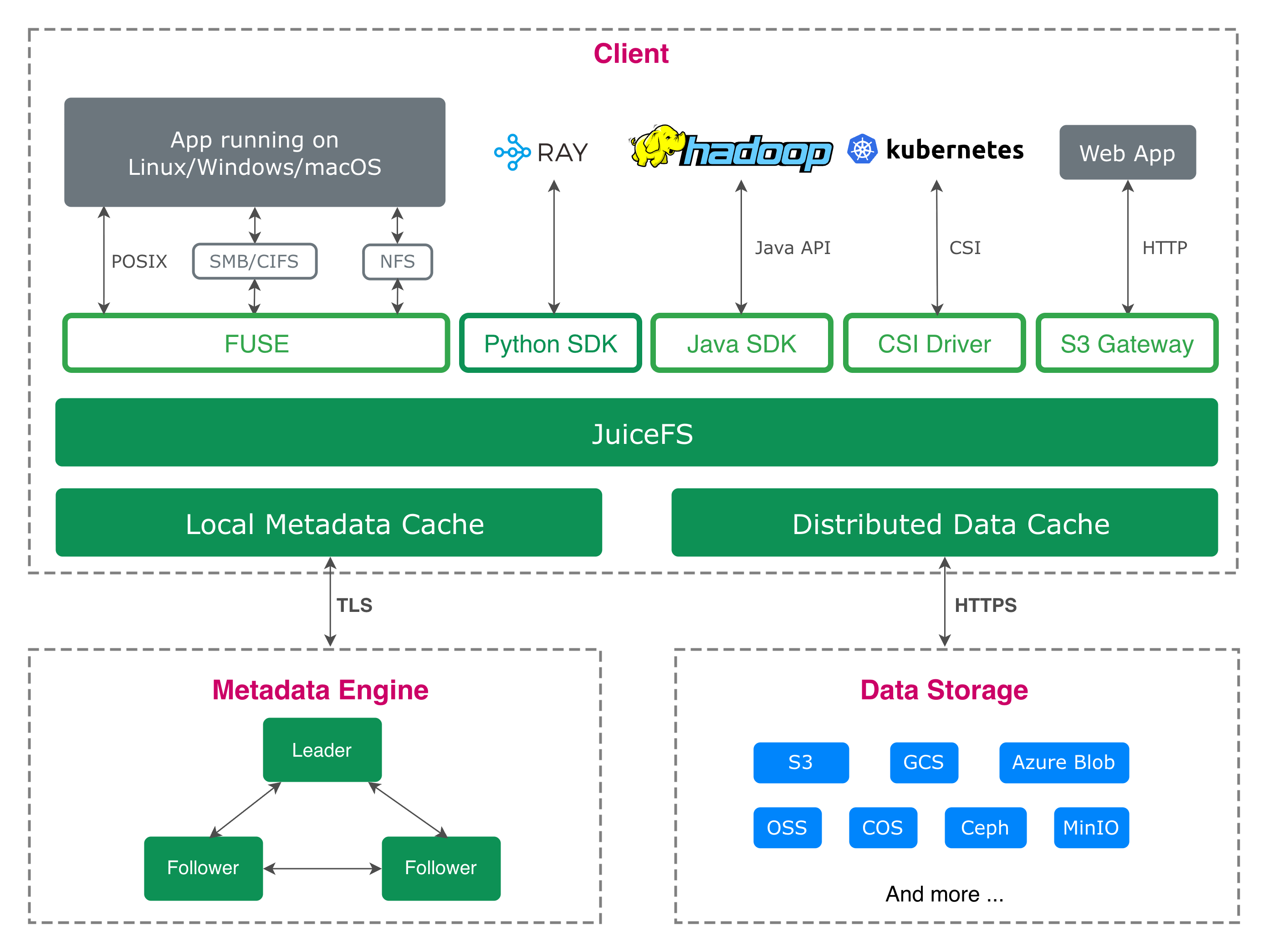
Task: Click the Kubernetes wheel logo
Action: [862, 150]
